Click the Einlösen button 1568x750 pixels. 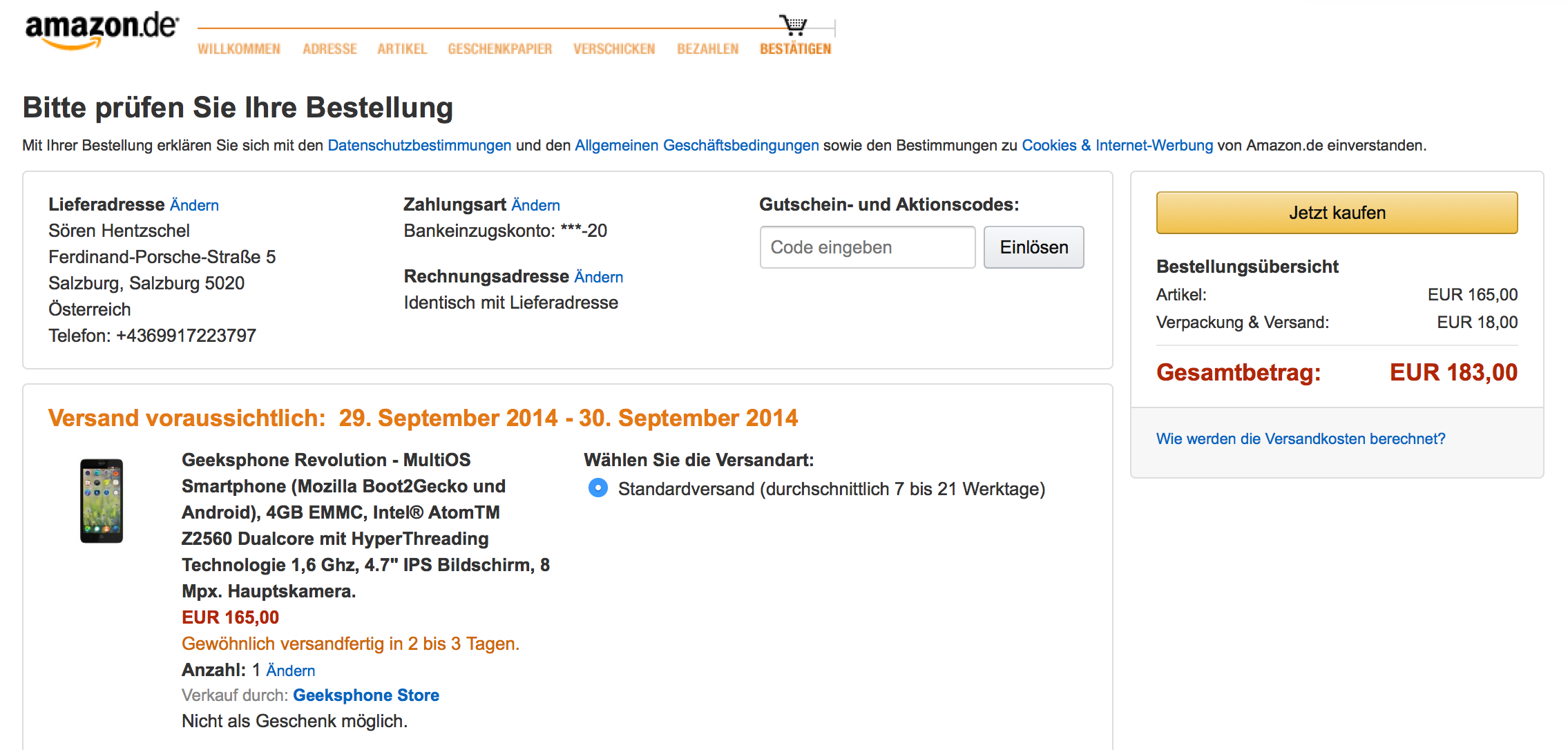coord(1033,247)
